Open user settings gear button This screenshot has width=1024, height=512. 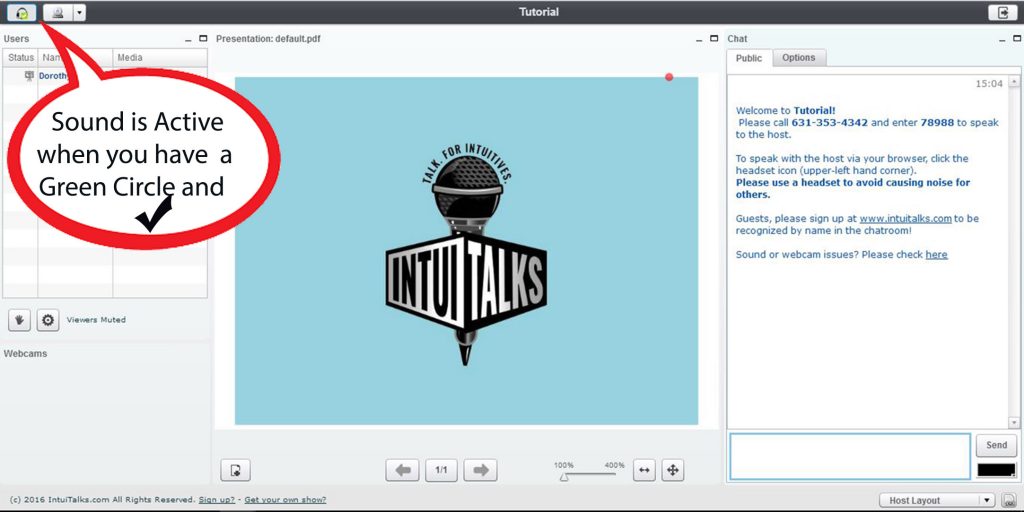pos(48,320)
